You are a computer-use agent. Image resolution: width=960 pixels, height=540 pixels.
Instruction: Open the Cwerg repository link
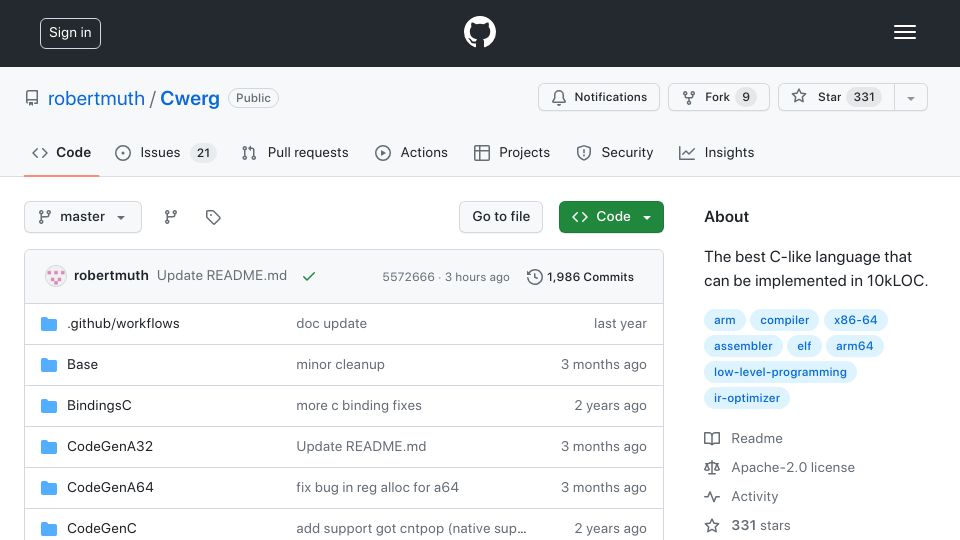pos(190,98)
